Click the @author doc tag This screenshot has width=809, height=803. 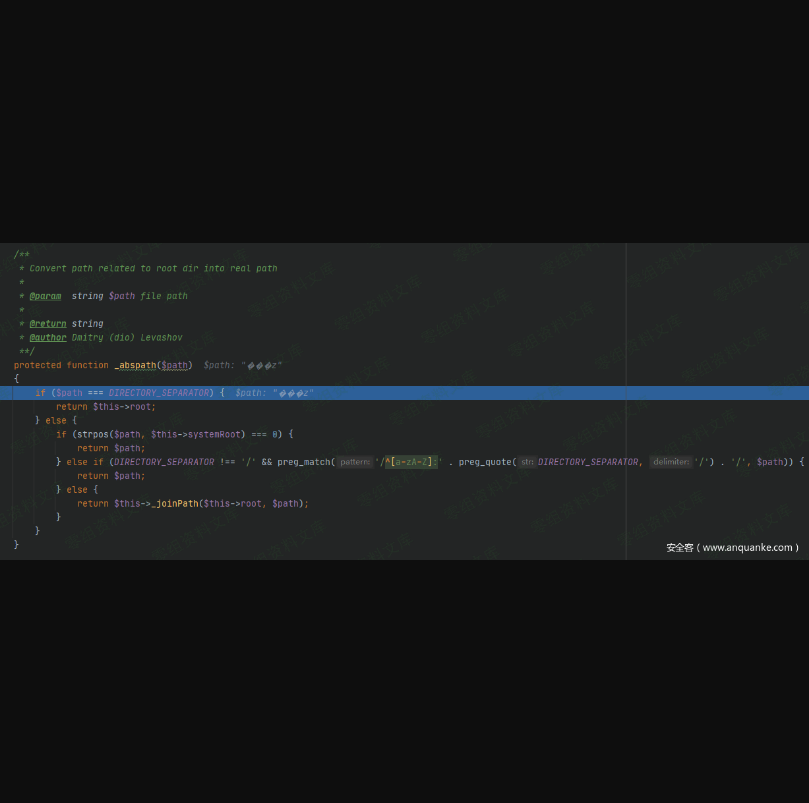(47, 338)
